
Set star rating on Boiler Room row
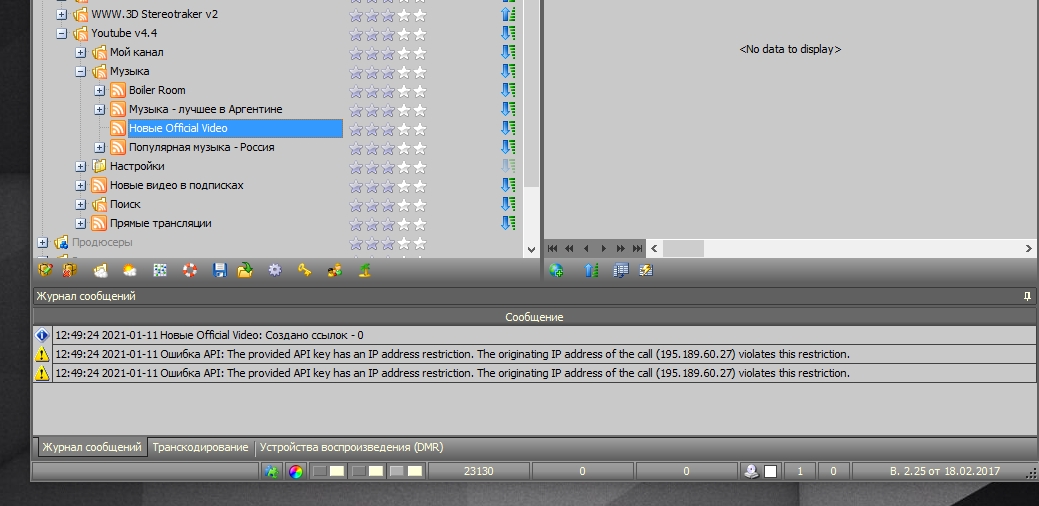point(387,90)
